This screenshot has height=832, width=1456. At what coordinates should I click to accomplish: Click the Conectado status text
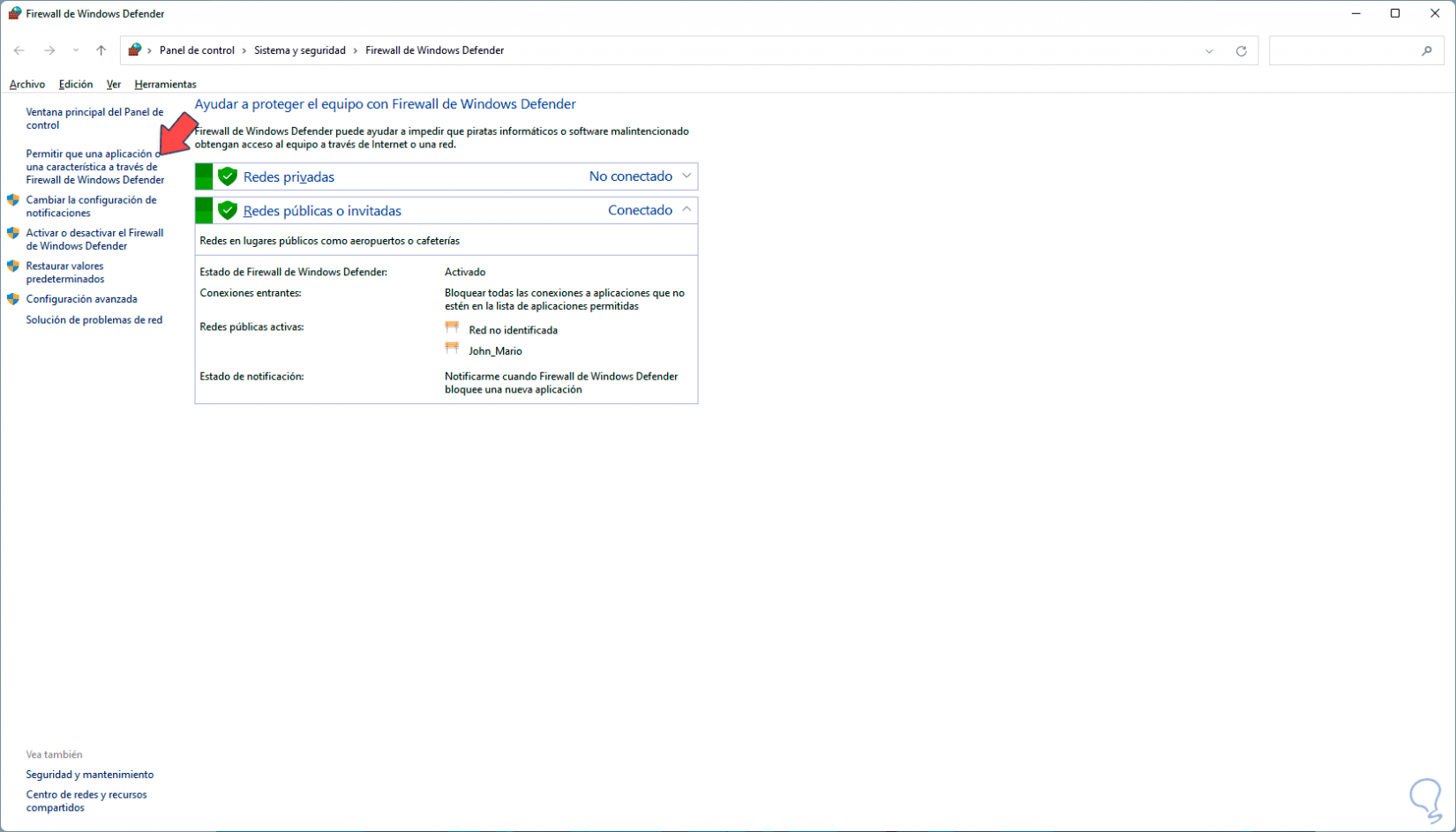[x=640, y=210]
